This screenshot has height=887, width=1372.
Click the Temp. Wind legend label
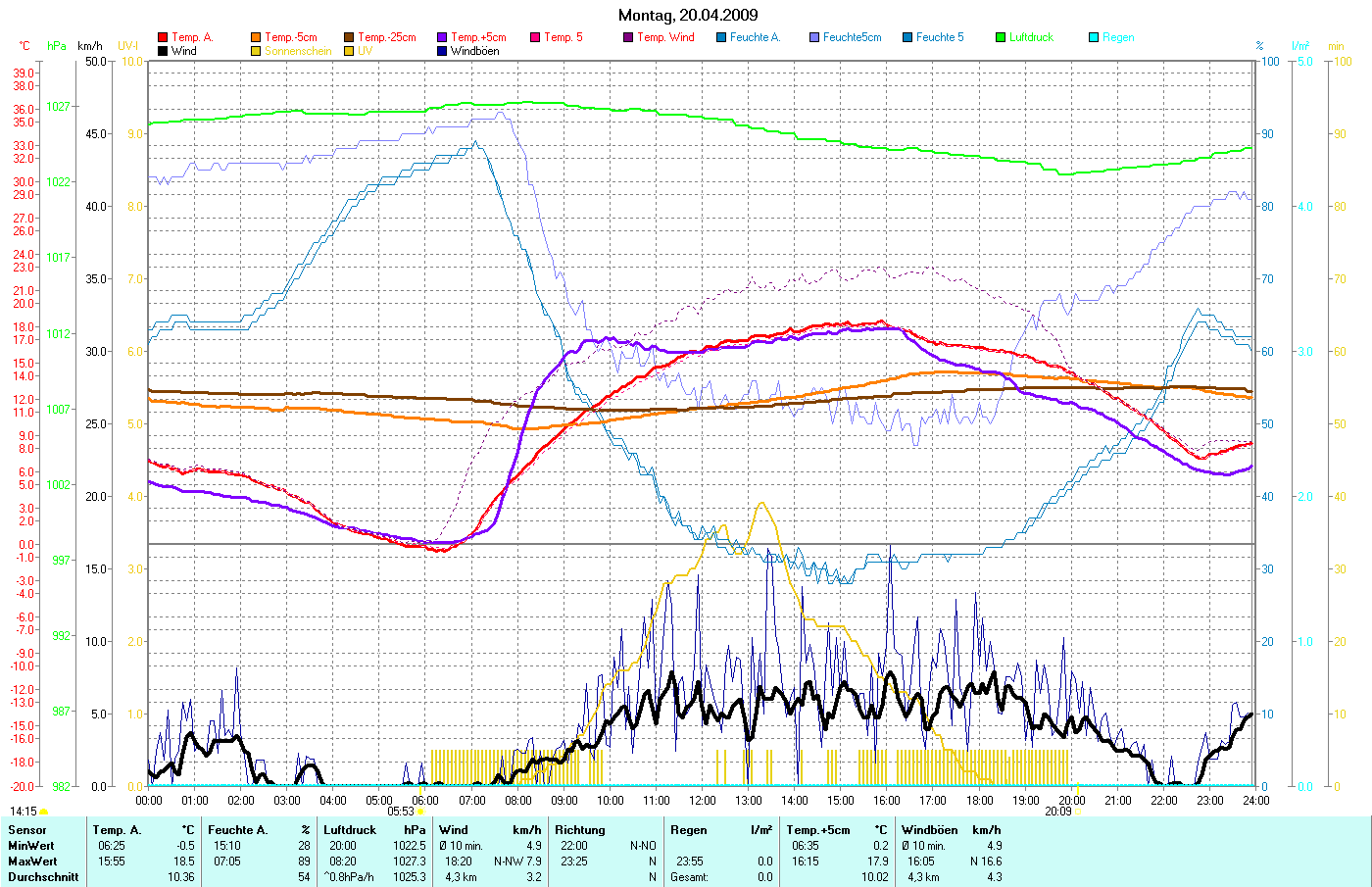pyautogui.click(x=665, y=37)
